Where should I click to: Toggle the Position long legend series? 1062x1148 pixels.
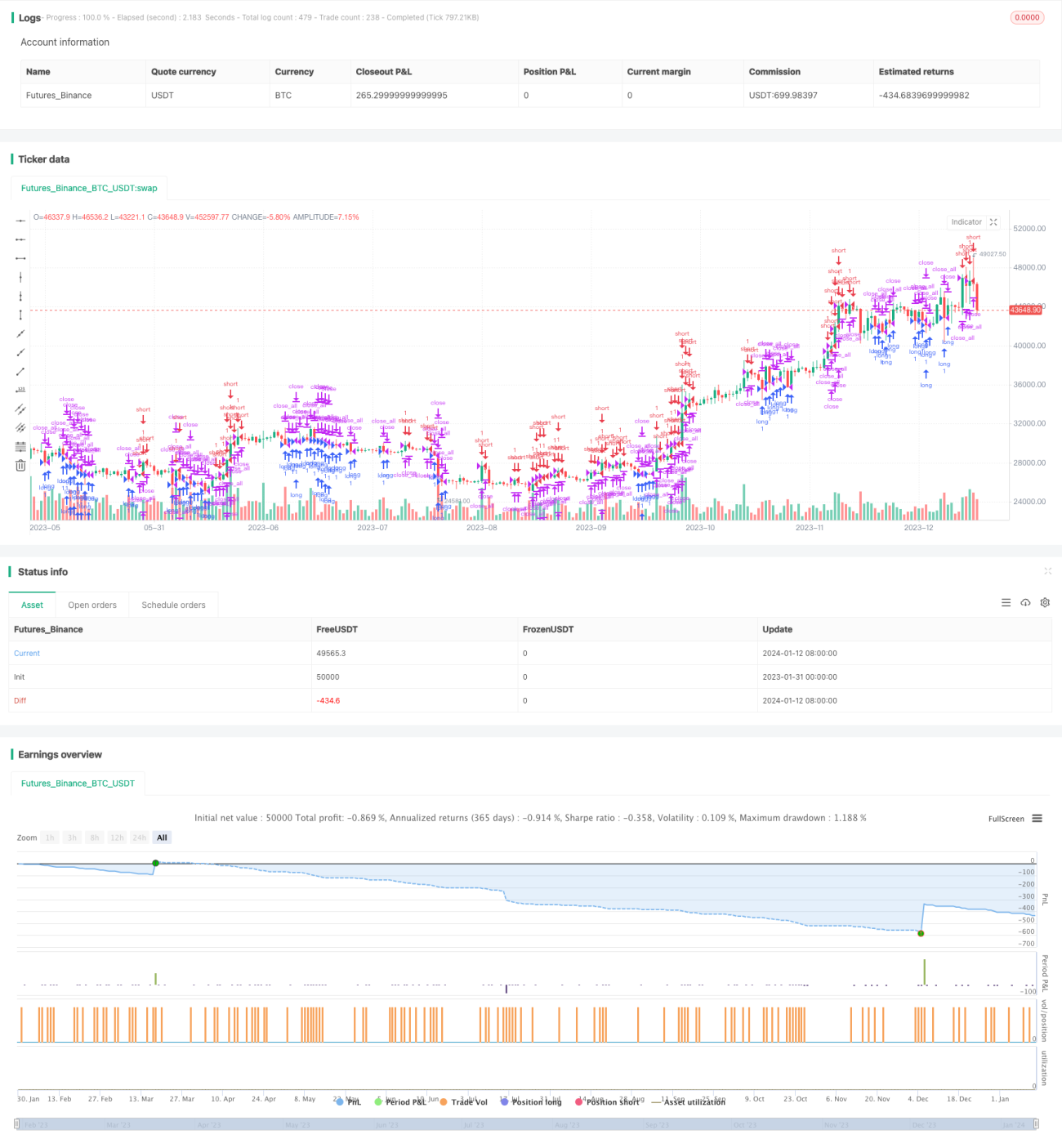coord(531,1101)
